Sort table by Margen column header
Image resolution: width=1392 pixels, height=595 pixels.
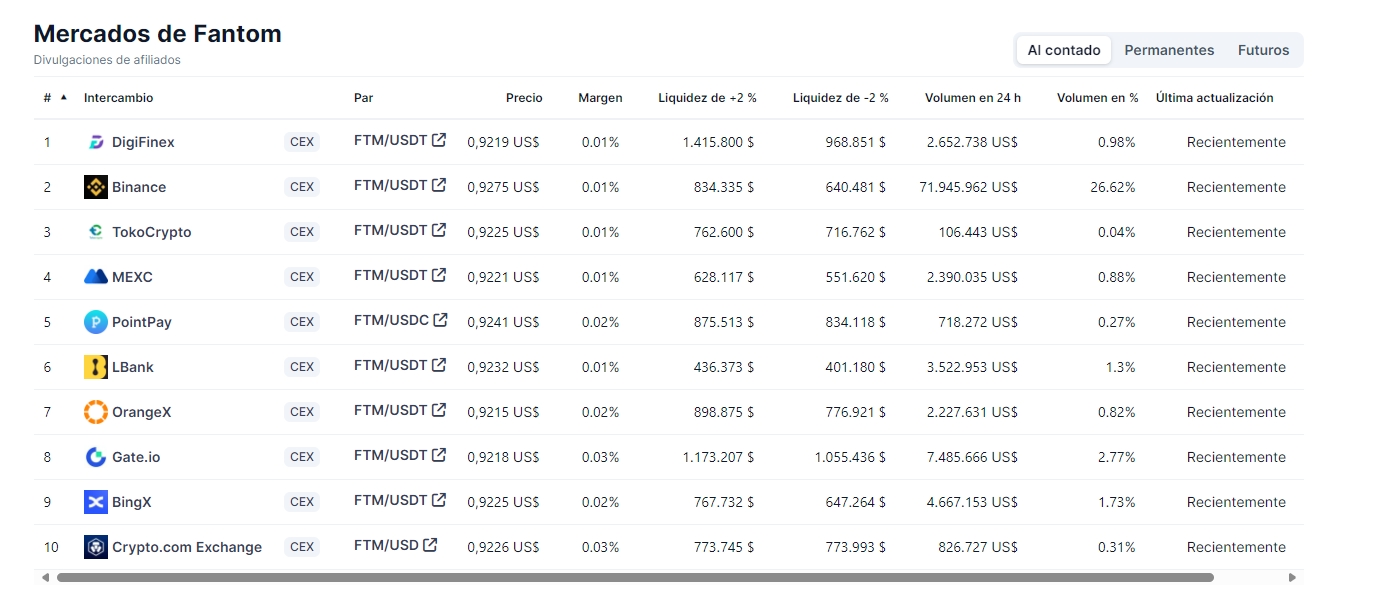click(x=600, y=98)
